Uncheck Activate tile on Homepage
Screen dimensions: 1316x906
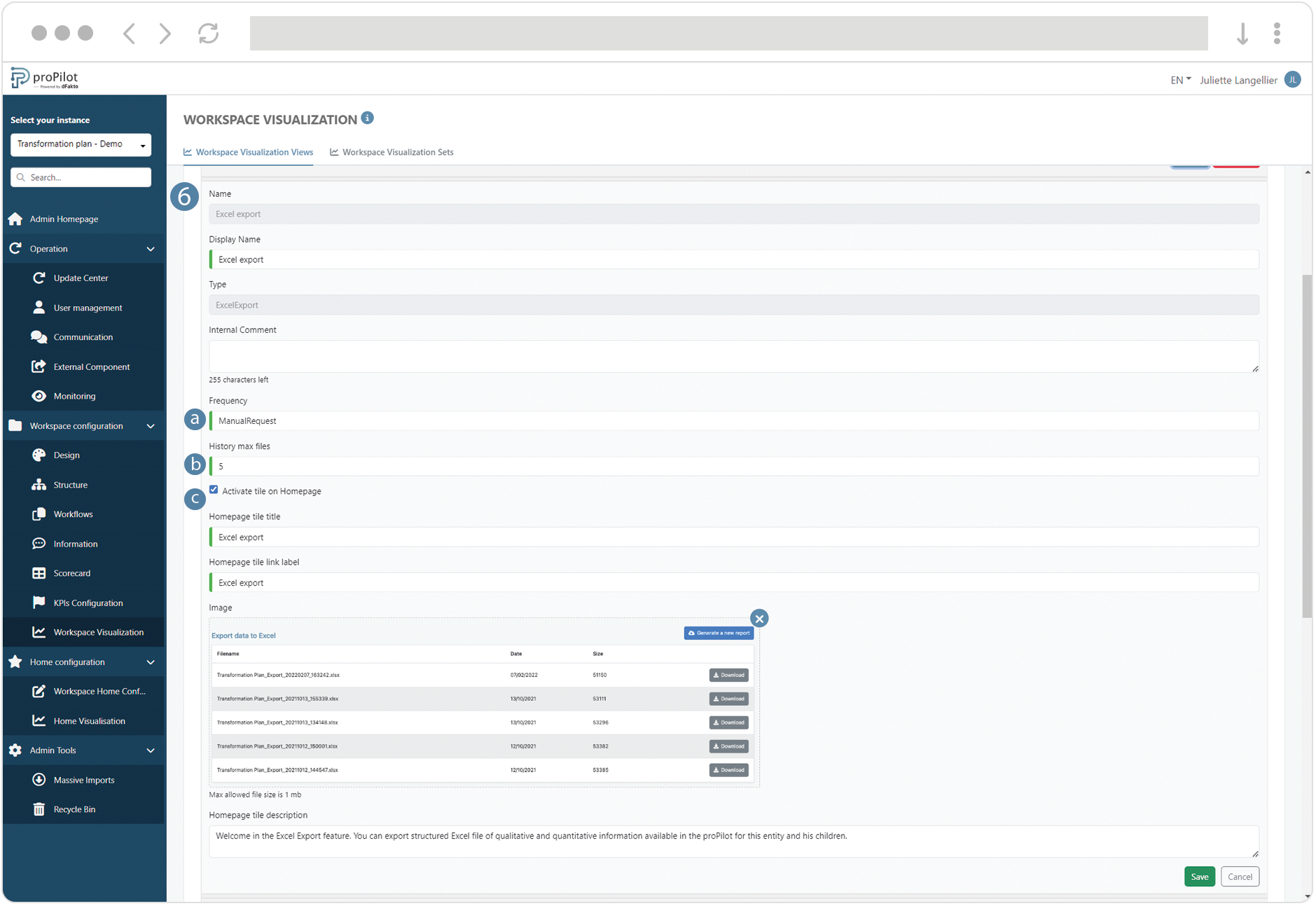tap(214, 489)
